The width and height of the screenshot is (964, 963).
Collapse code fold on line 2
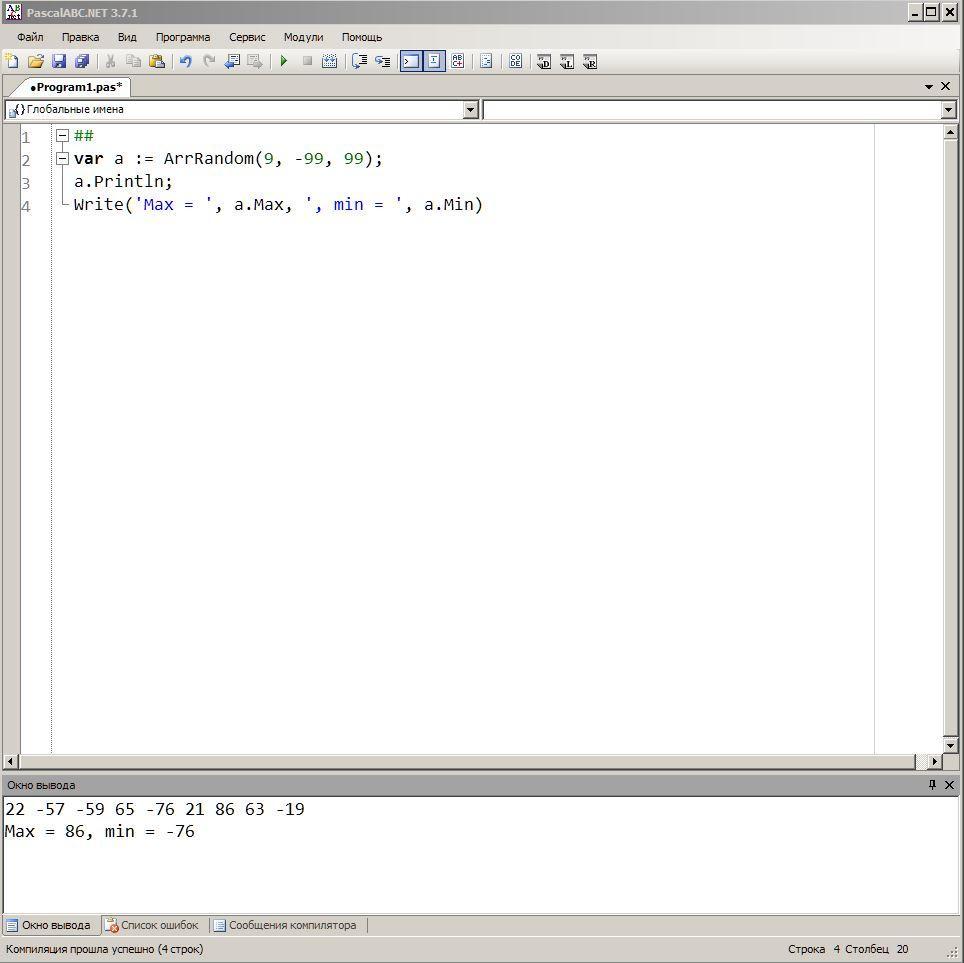62,159
